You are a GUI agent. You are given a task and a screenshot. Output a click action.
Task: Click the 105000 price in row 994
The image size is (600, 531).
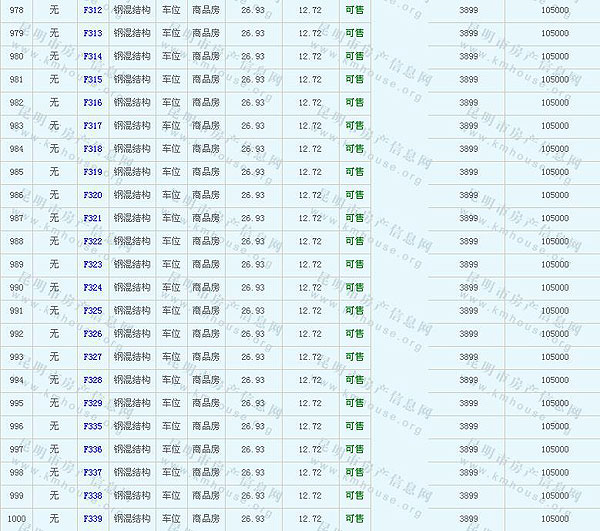[x=554, y=380]
